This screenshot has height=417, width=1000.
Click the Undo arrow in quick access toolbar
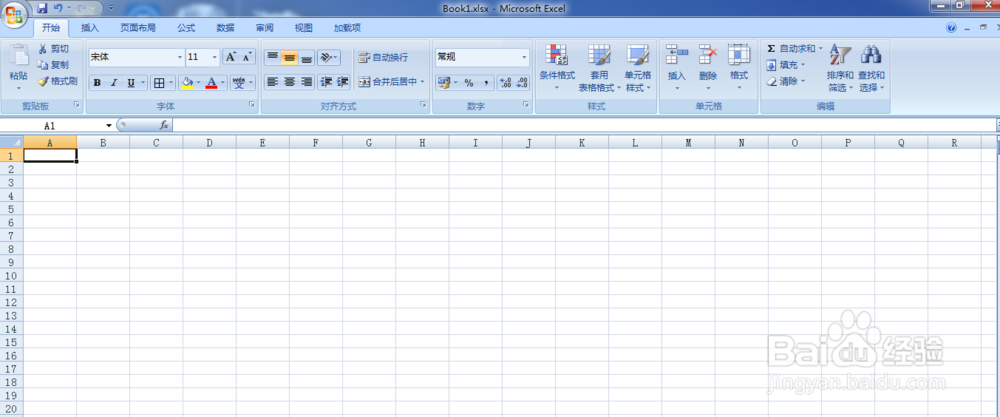[58, 8]
